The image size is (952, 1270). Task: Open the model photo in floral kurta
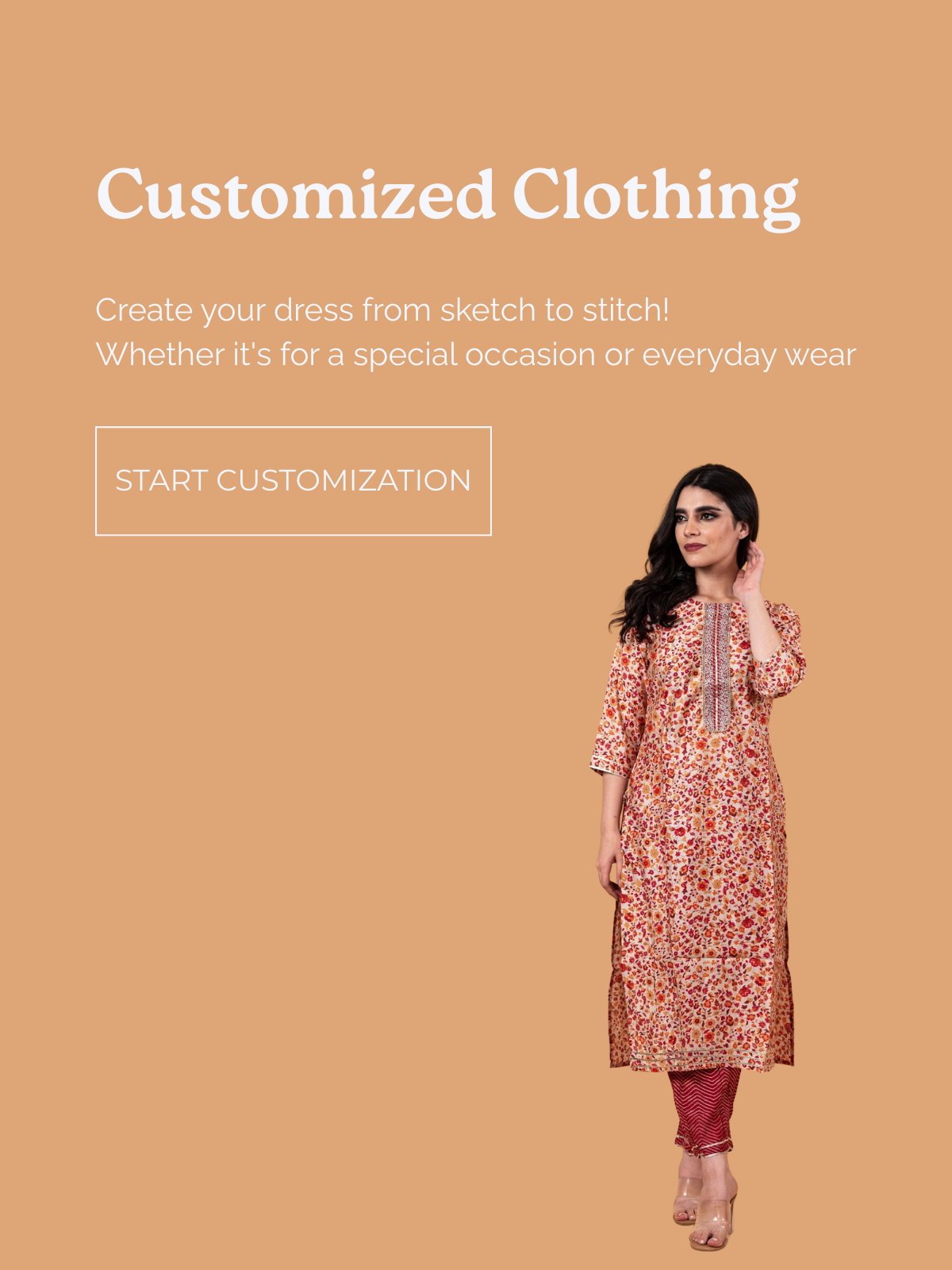tap(698, 857)
